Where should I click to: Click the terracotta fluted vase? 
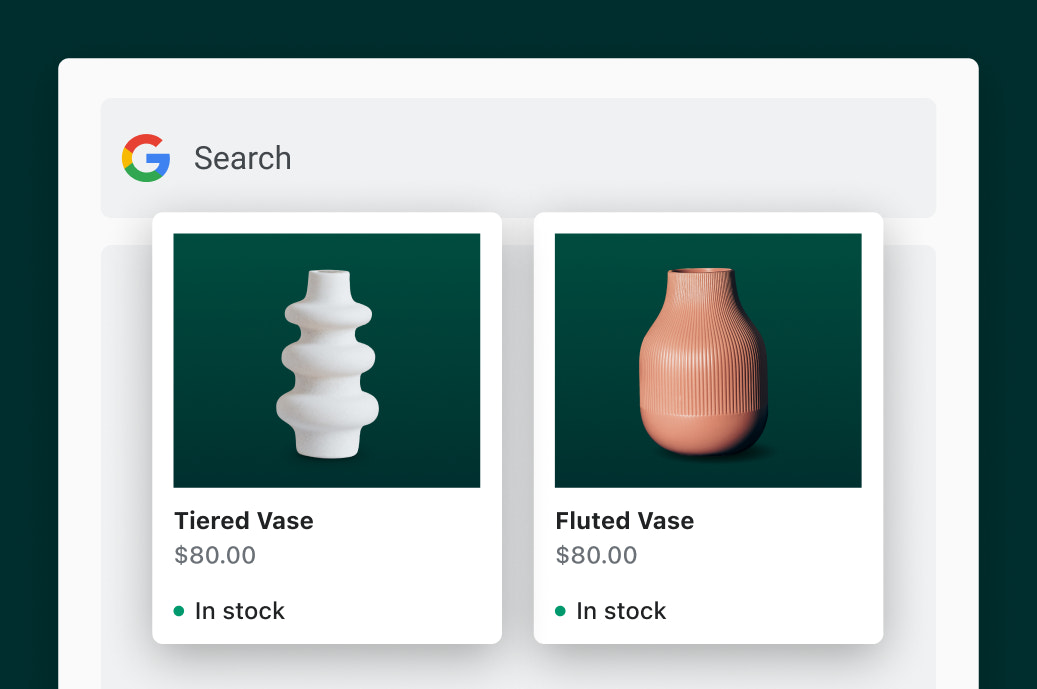point(703,363)
